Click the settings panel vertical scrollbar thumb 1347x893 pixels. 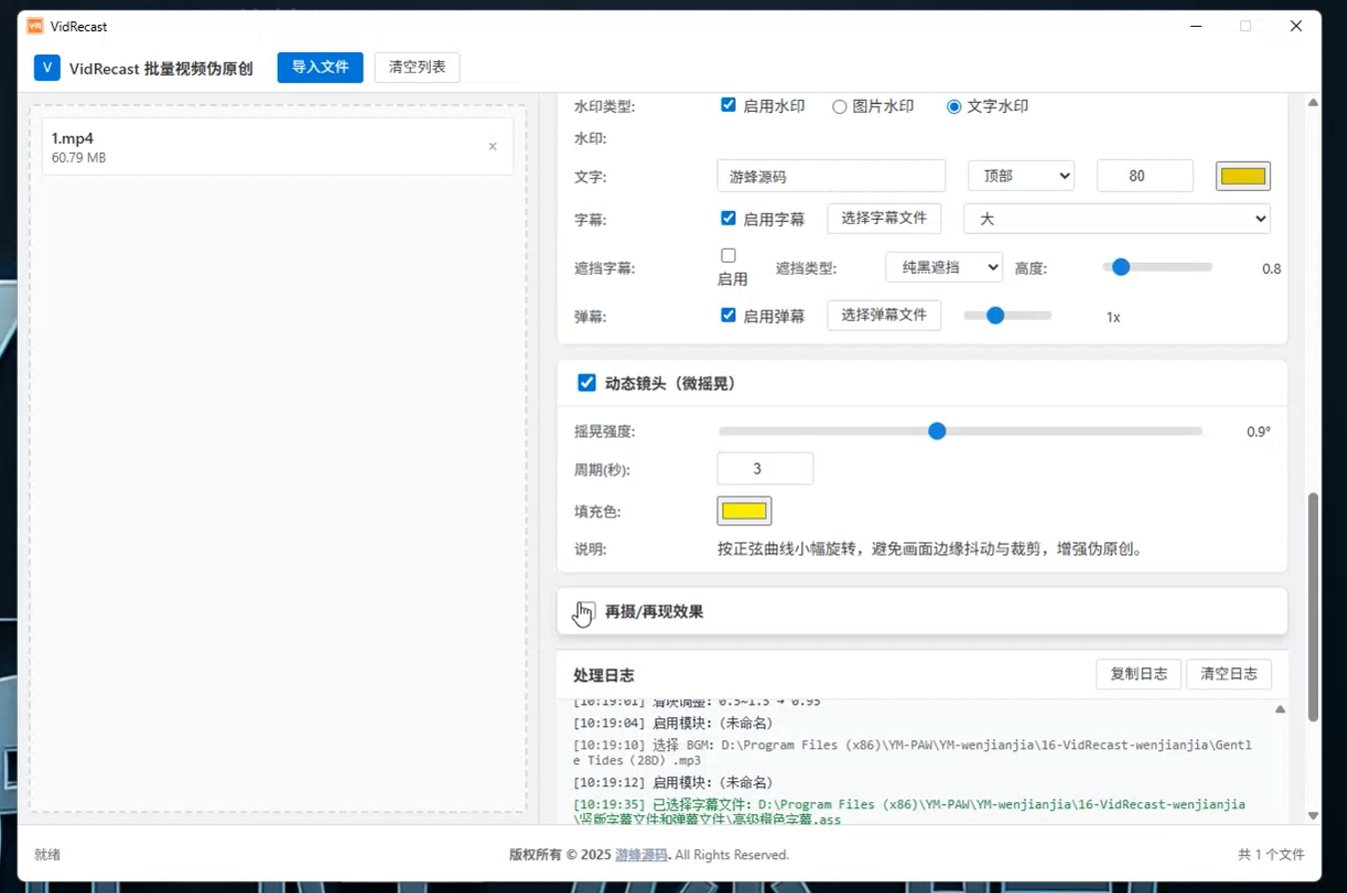1313,606
